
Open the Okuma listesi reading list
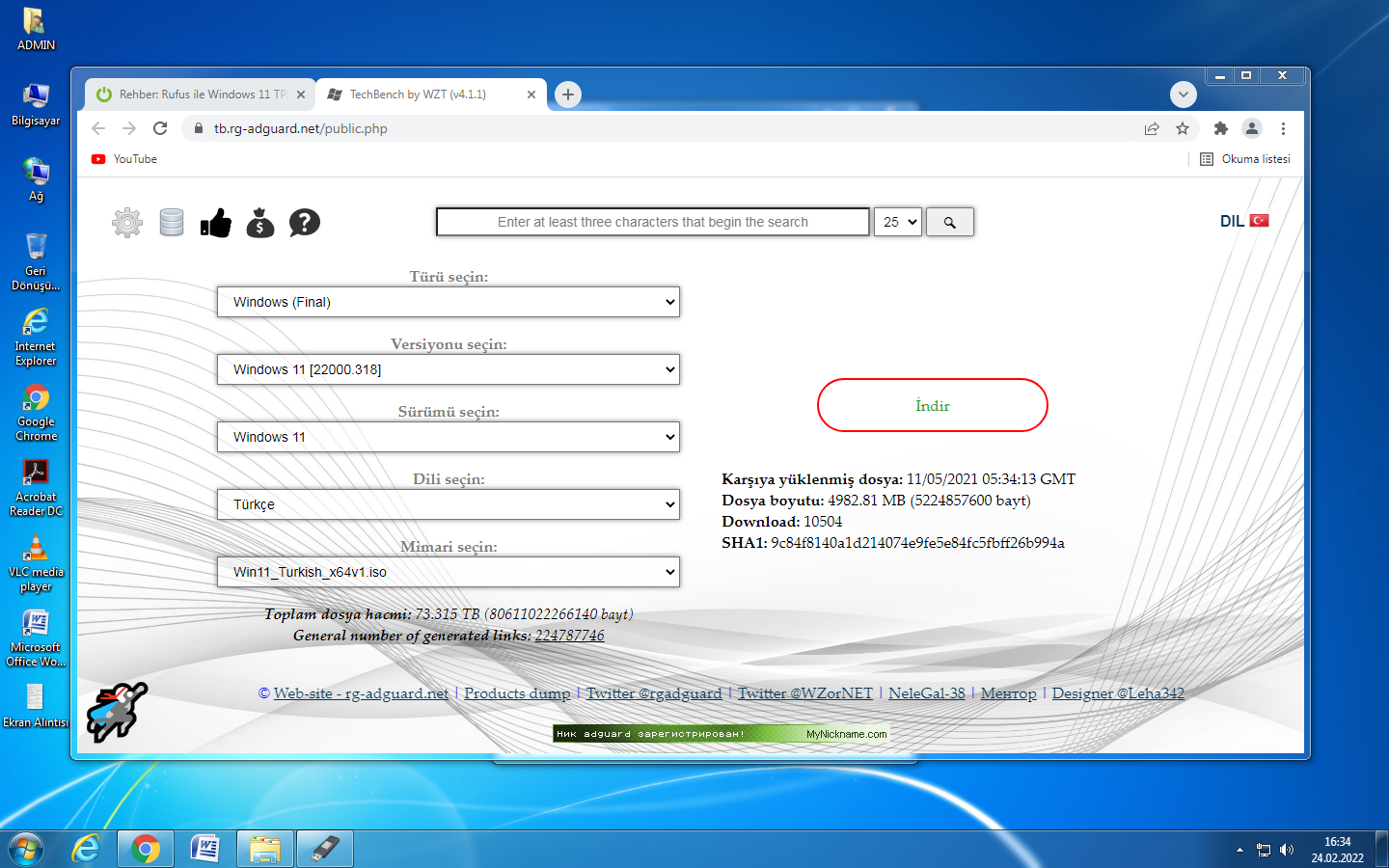(x=1245, y=159)
